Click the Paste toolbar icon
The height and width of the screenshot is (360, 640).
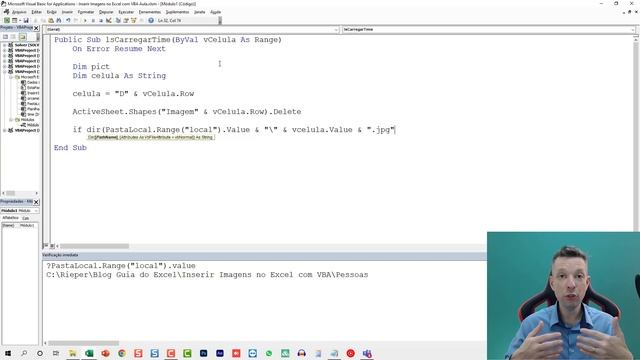pyautogui.click(x=51, y=20)
